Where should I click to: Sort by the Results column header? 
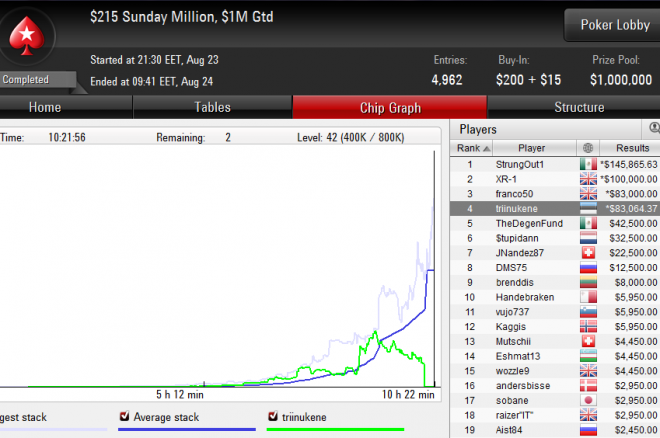pos(631,148)
